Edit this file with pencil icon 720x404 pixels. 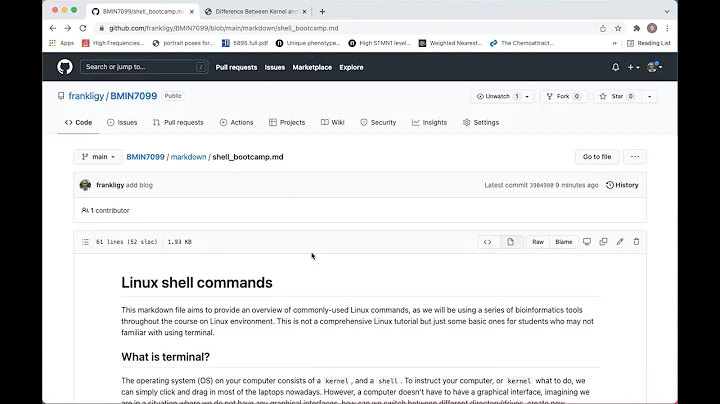620,242
